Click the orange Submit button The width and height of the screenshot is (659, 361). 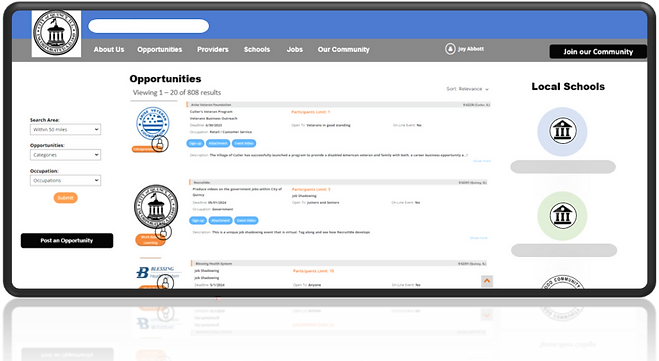tap(65, 198)
